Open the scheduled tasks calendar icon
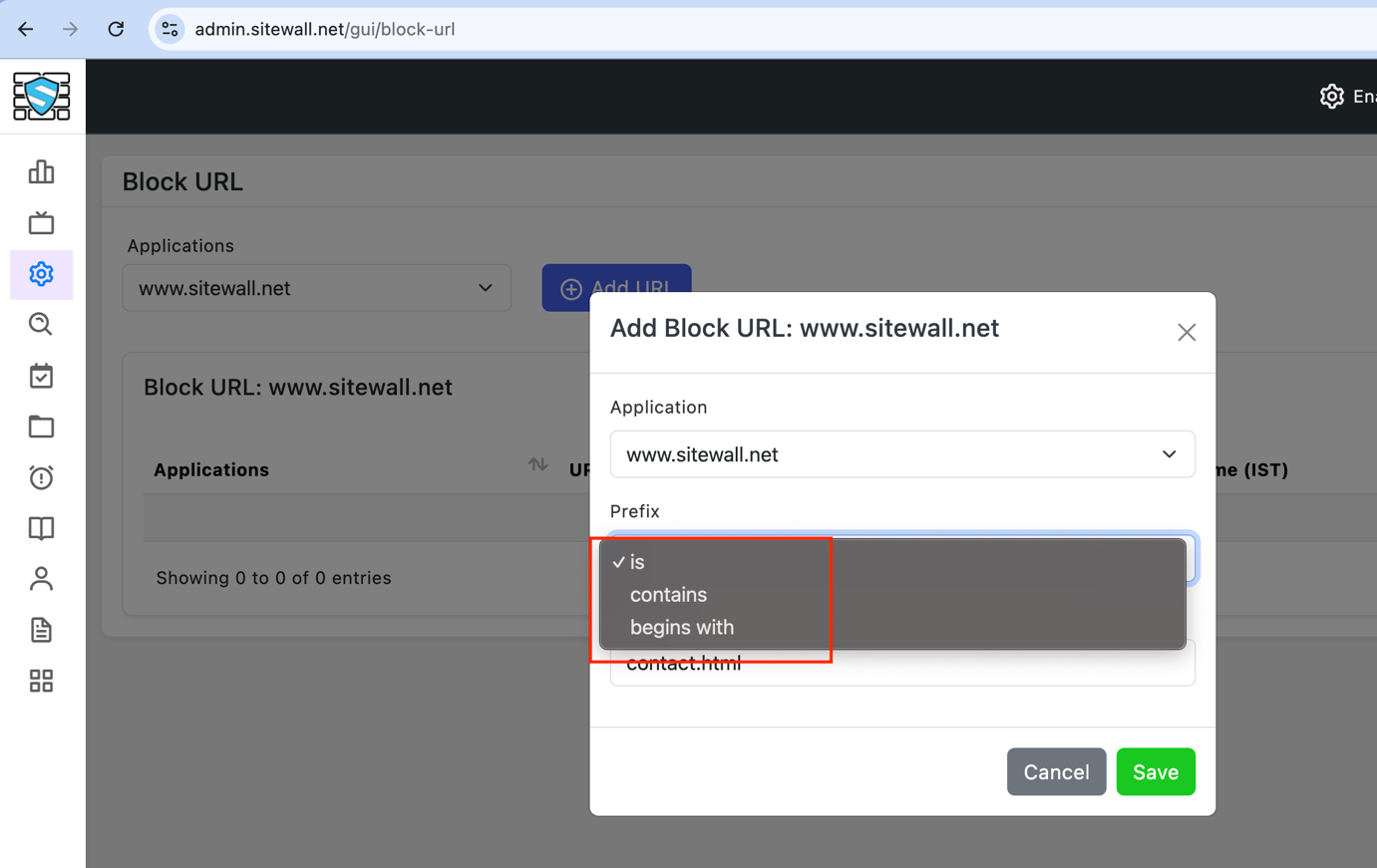The height and width of the screenshot is (868, 1377). pos(41,376)
